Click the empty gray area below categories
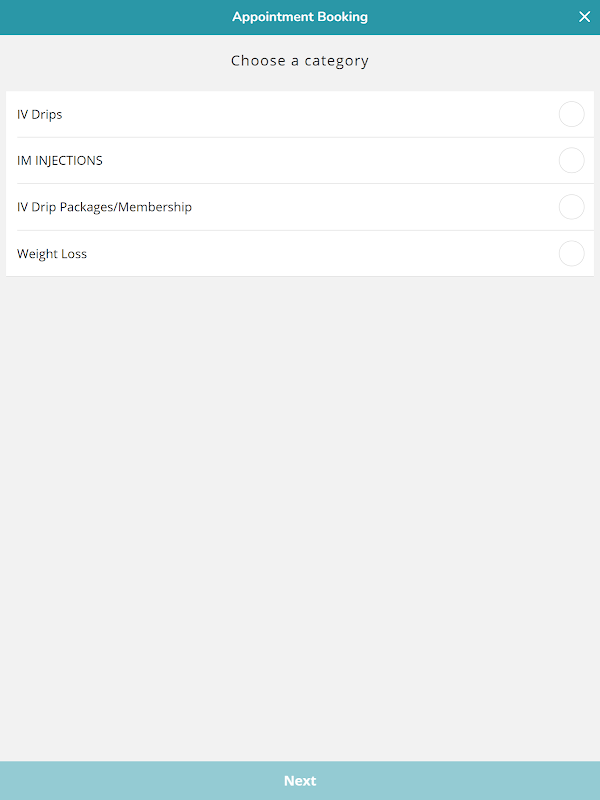The image size is (600, 800). [300, 500]
